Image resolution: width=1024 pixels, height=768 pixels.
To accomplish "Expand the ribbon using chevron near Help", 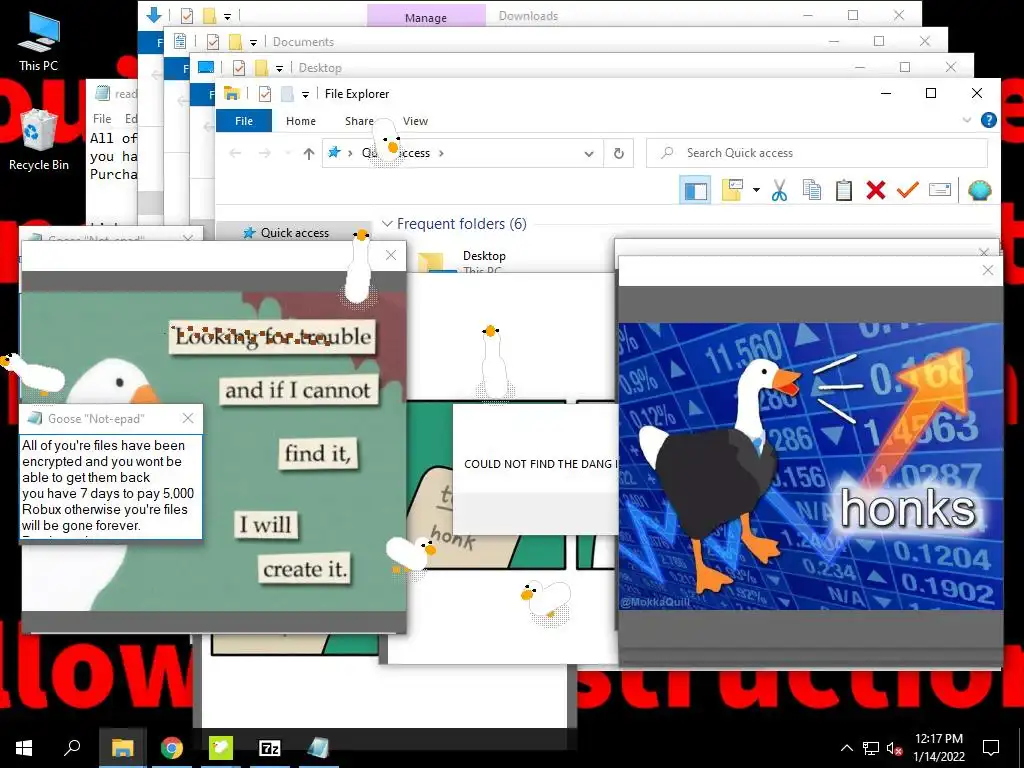I will (967, 120).
